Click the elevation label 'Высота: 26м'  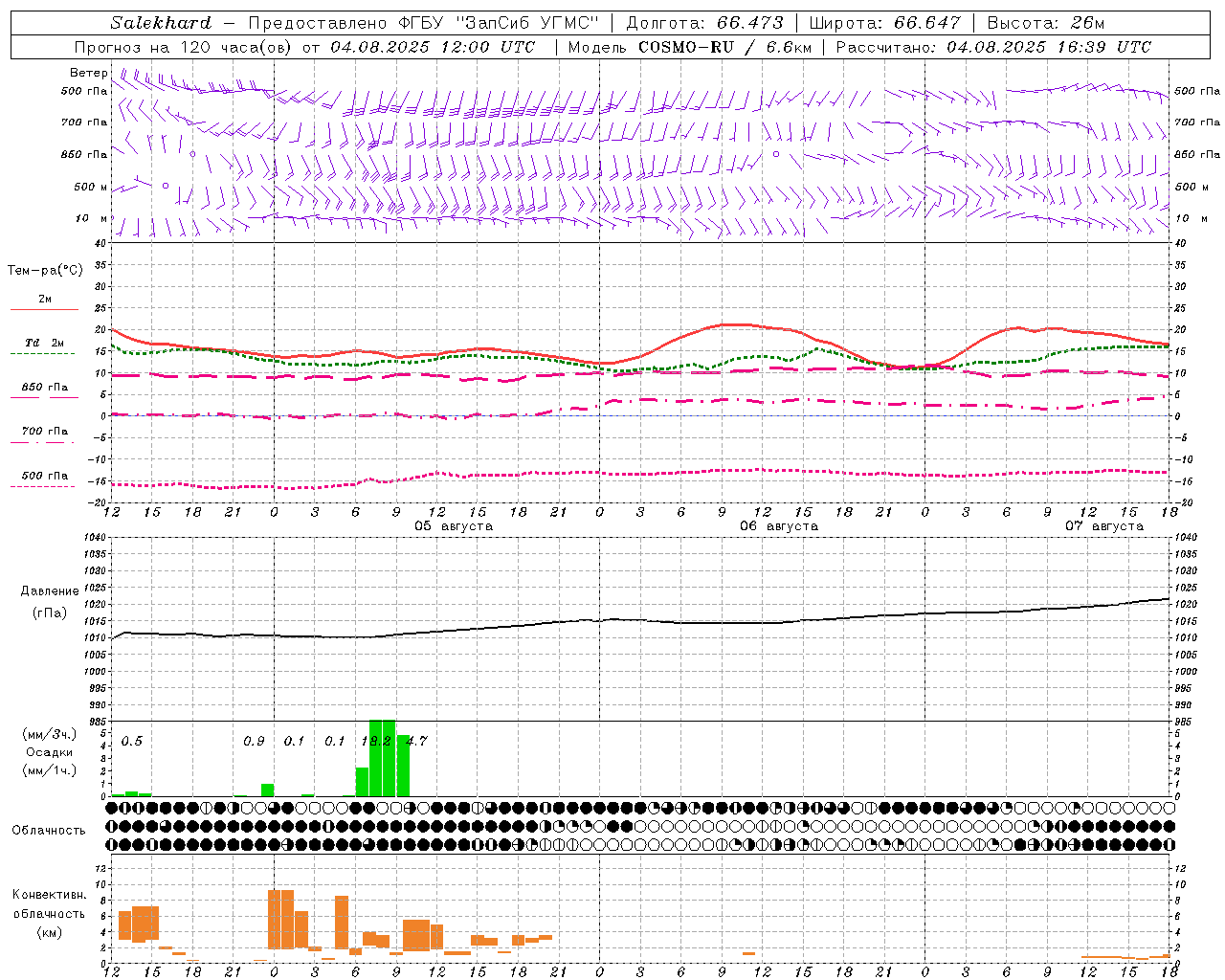pyautogui.click(x=1045, y=23)
